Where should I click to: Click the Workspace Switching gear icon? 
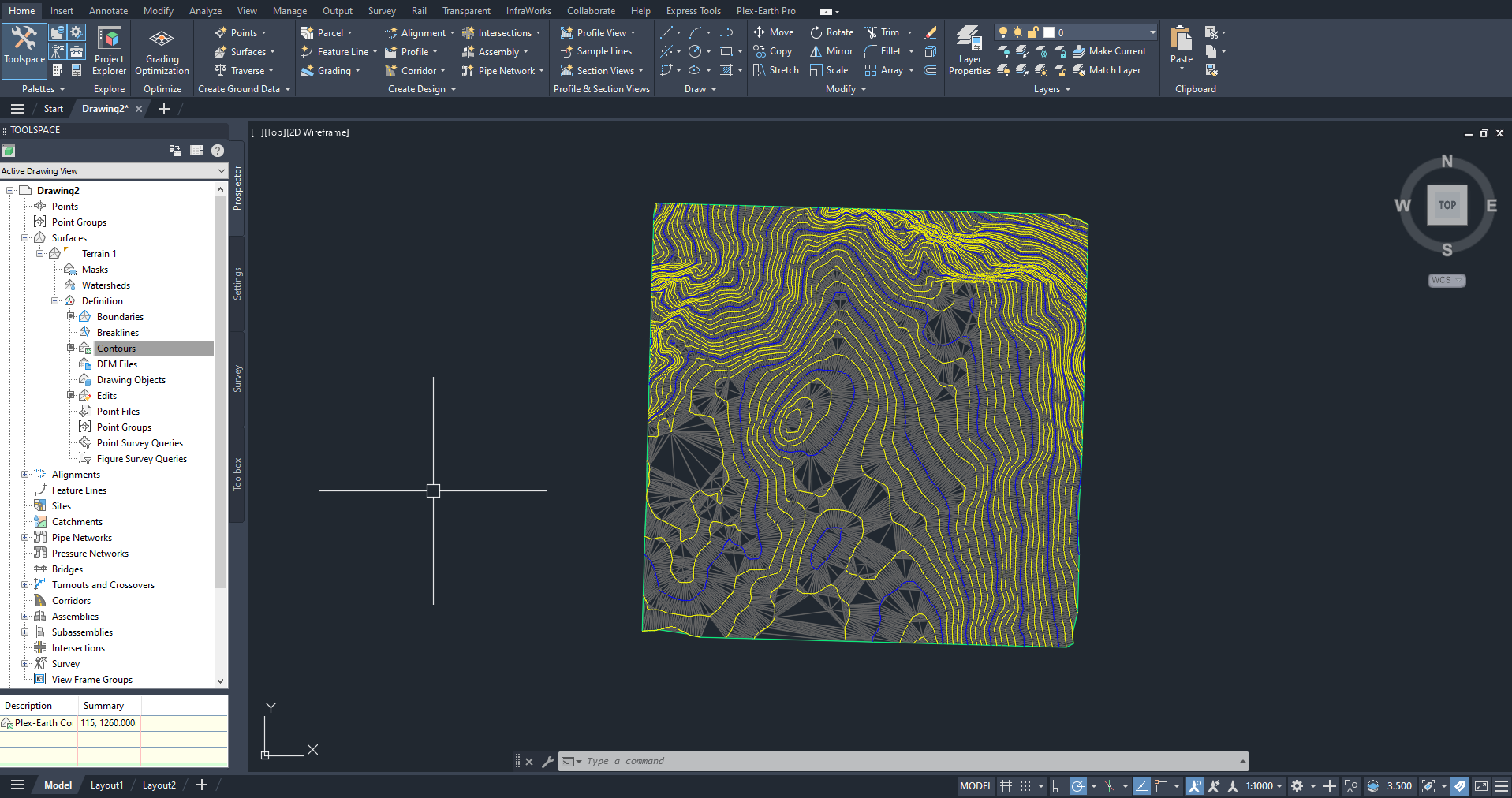click(1297, 785)
